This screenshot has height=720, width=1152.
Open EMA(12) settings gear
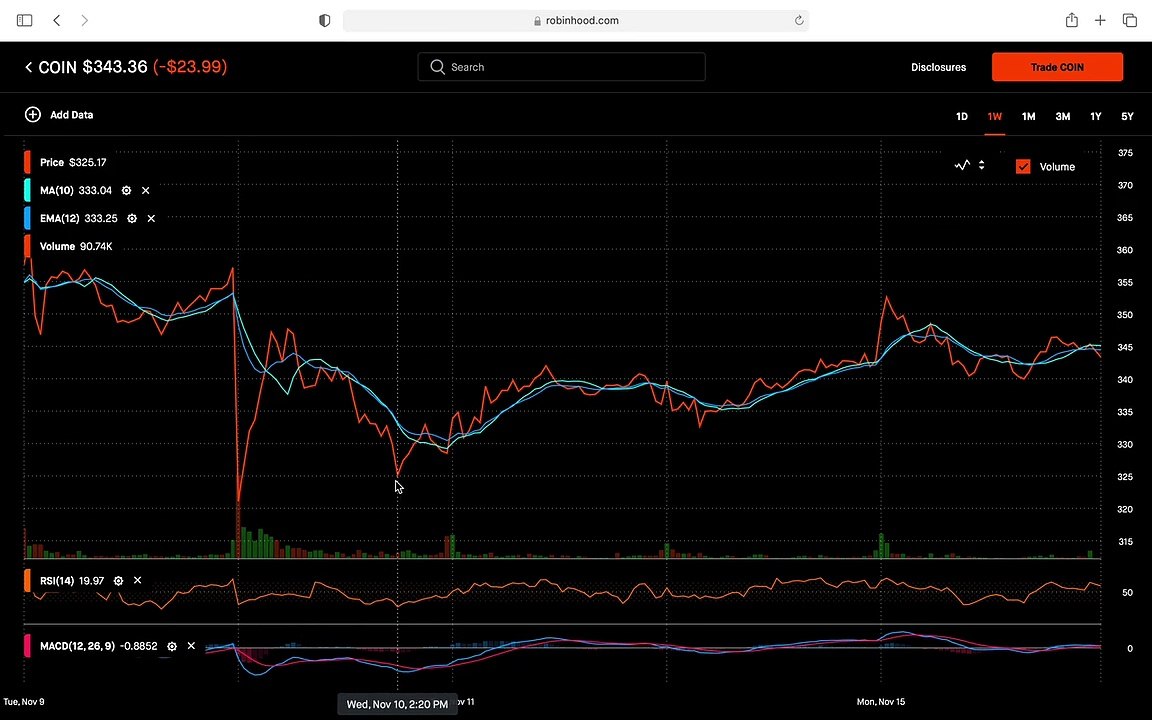coord(132,218)
